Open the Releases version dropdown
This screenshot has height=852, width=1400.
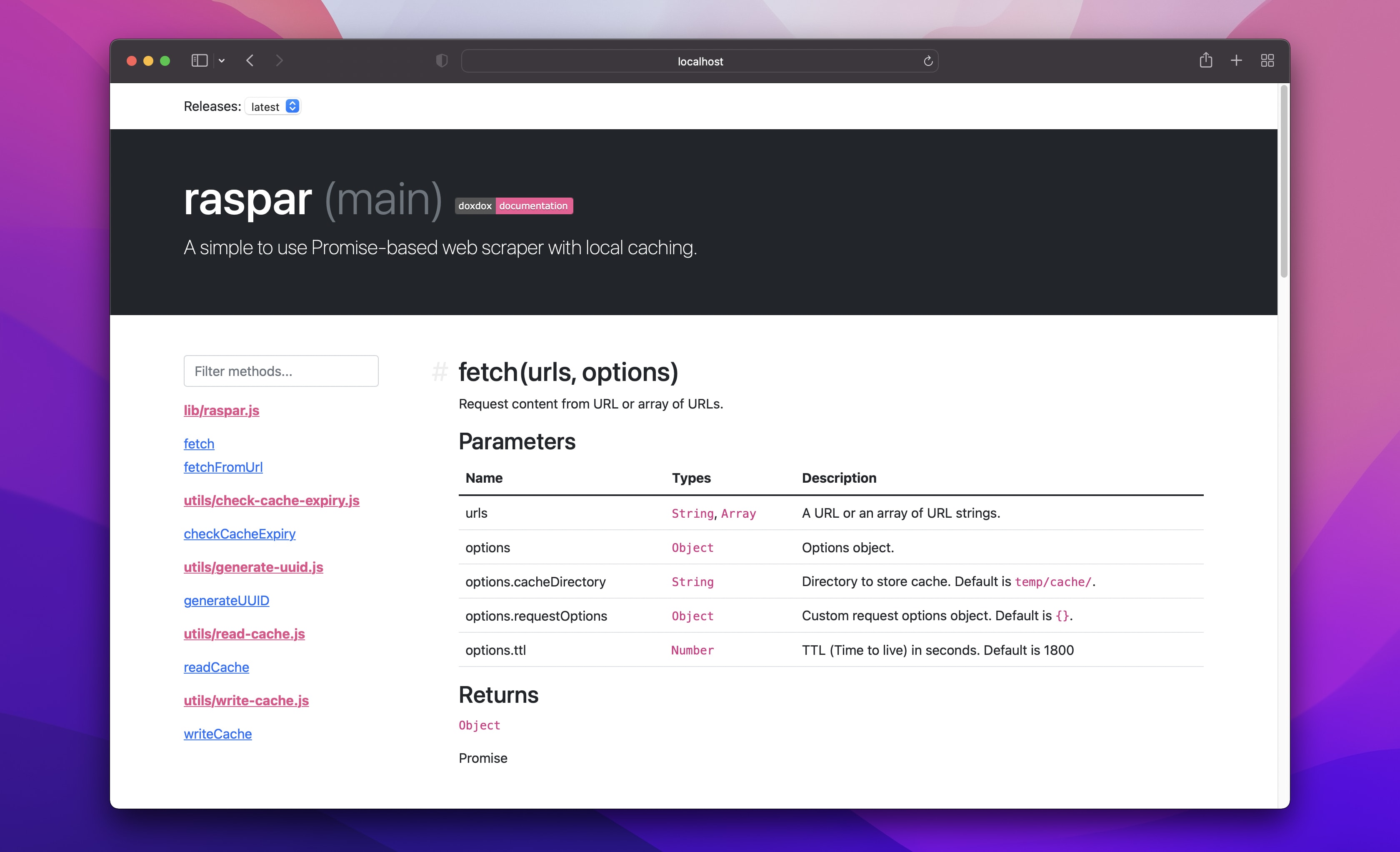tap(273, 106)
